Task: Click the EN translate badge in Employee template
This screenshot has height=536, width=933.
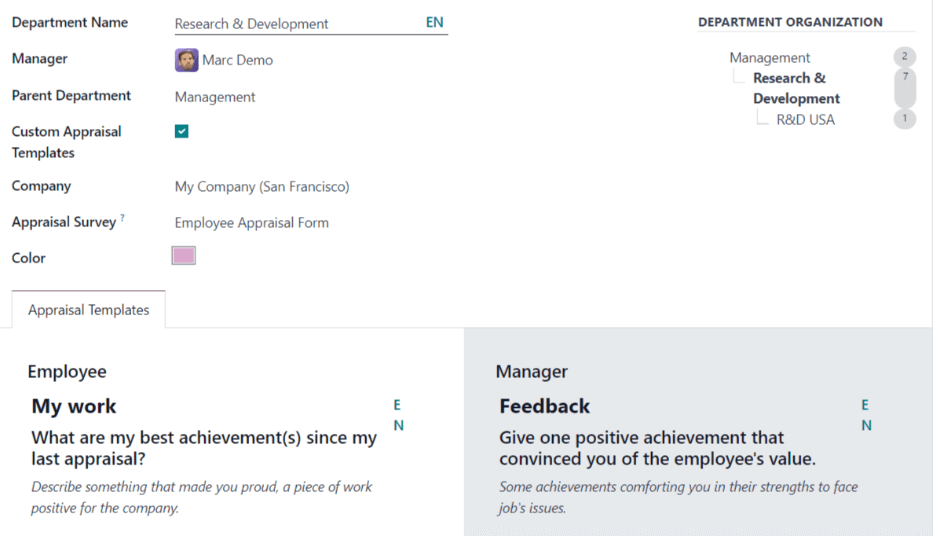Action: [398, 415]
